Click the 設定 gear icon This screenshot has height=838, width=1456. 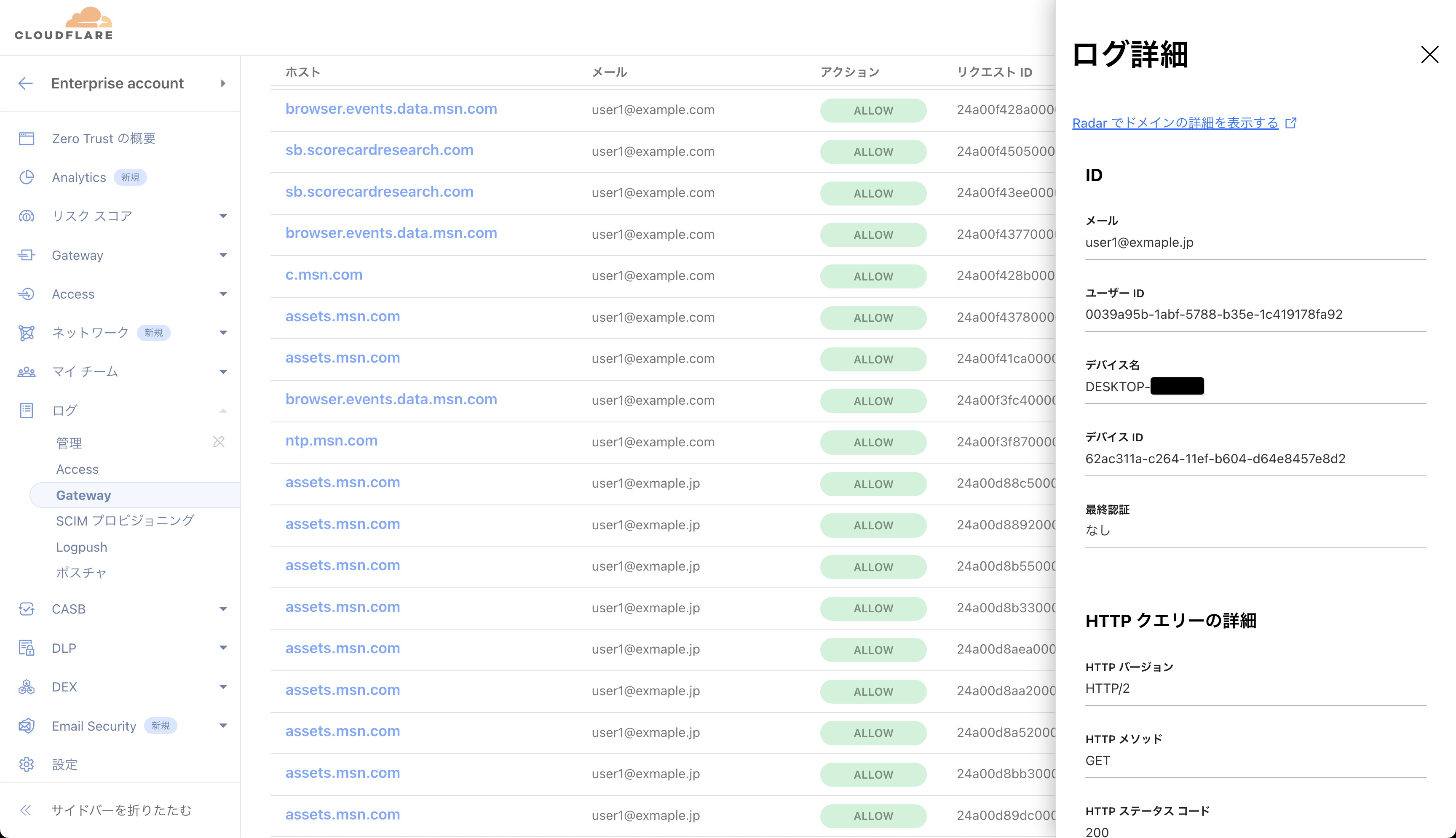click(27, 764)
